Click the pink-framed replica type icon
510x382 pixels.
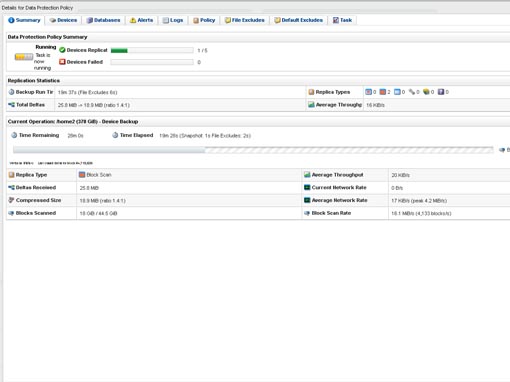click(368, 92)
